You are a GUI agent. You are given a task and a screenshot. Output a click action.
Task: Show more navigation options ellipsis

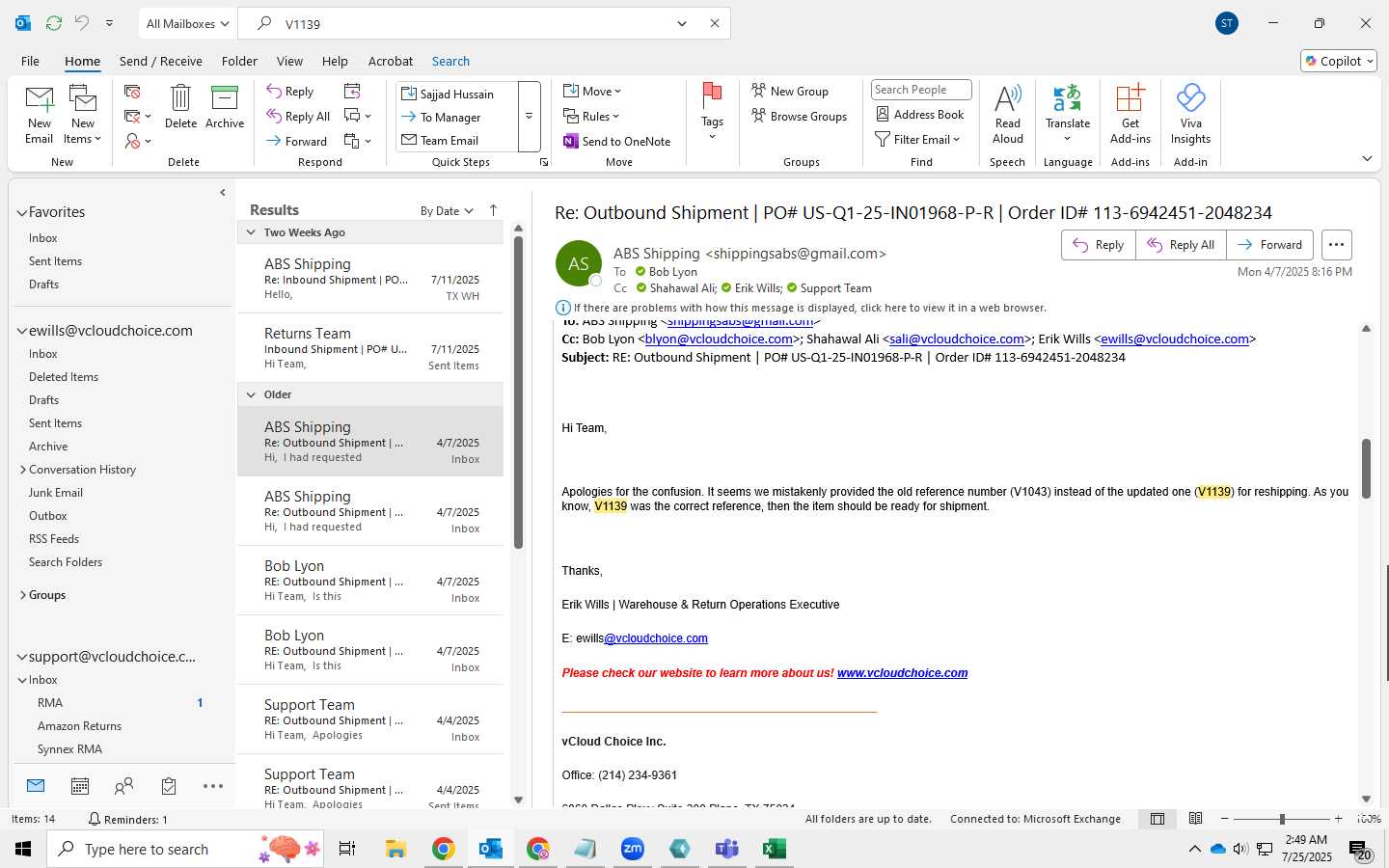213,786
